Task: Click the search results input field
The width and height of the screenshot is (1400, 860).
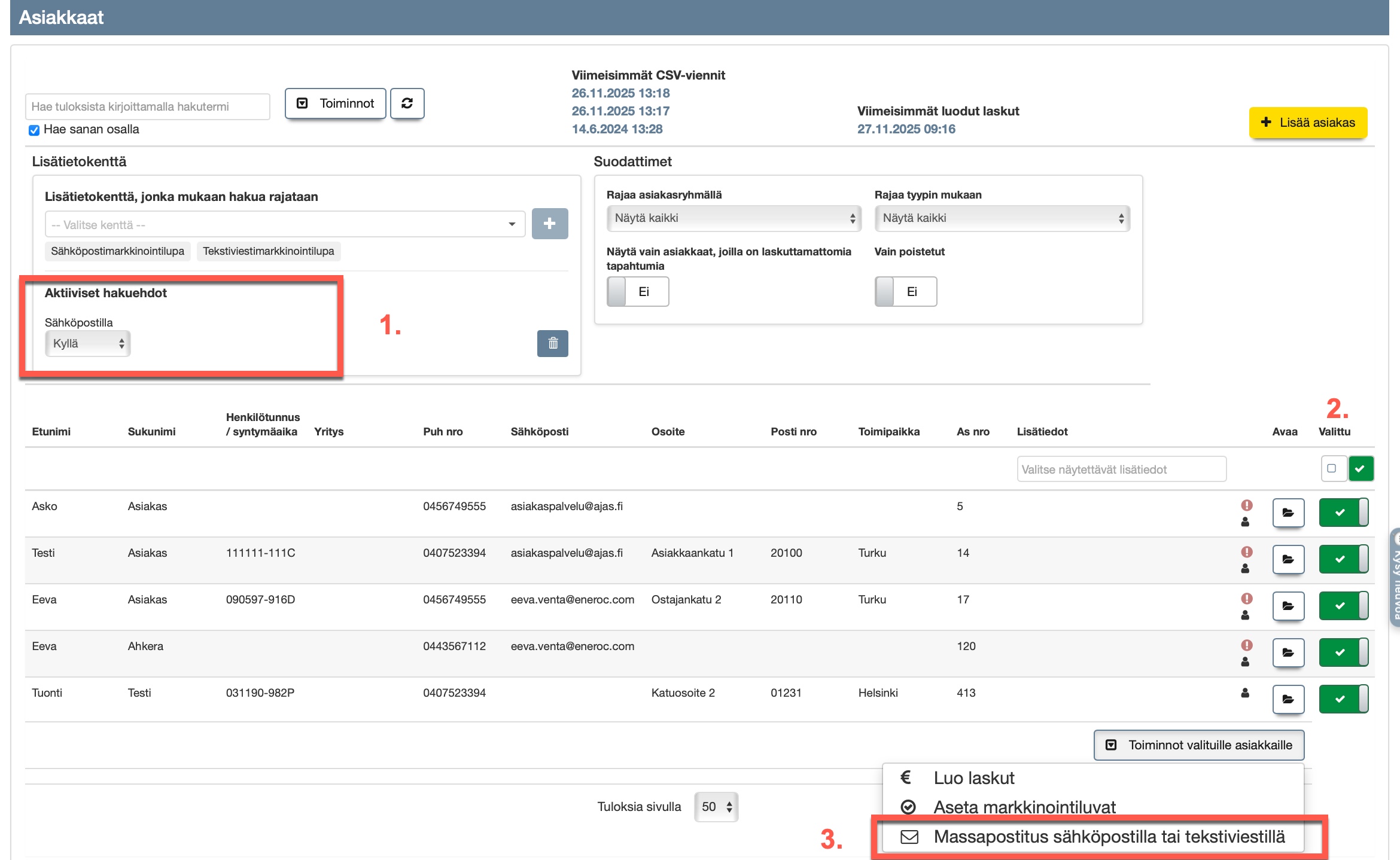Action: (x=147, y=106)
